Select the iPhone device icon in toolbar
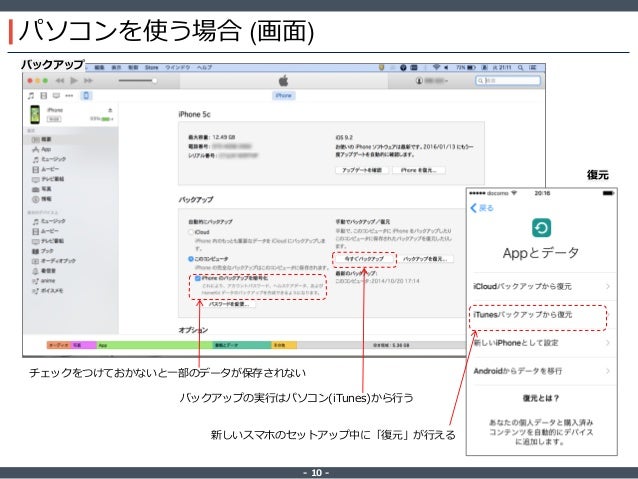Viewport: 638px width, 479px height. (86, 96)
